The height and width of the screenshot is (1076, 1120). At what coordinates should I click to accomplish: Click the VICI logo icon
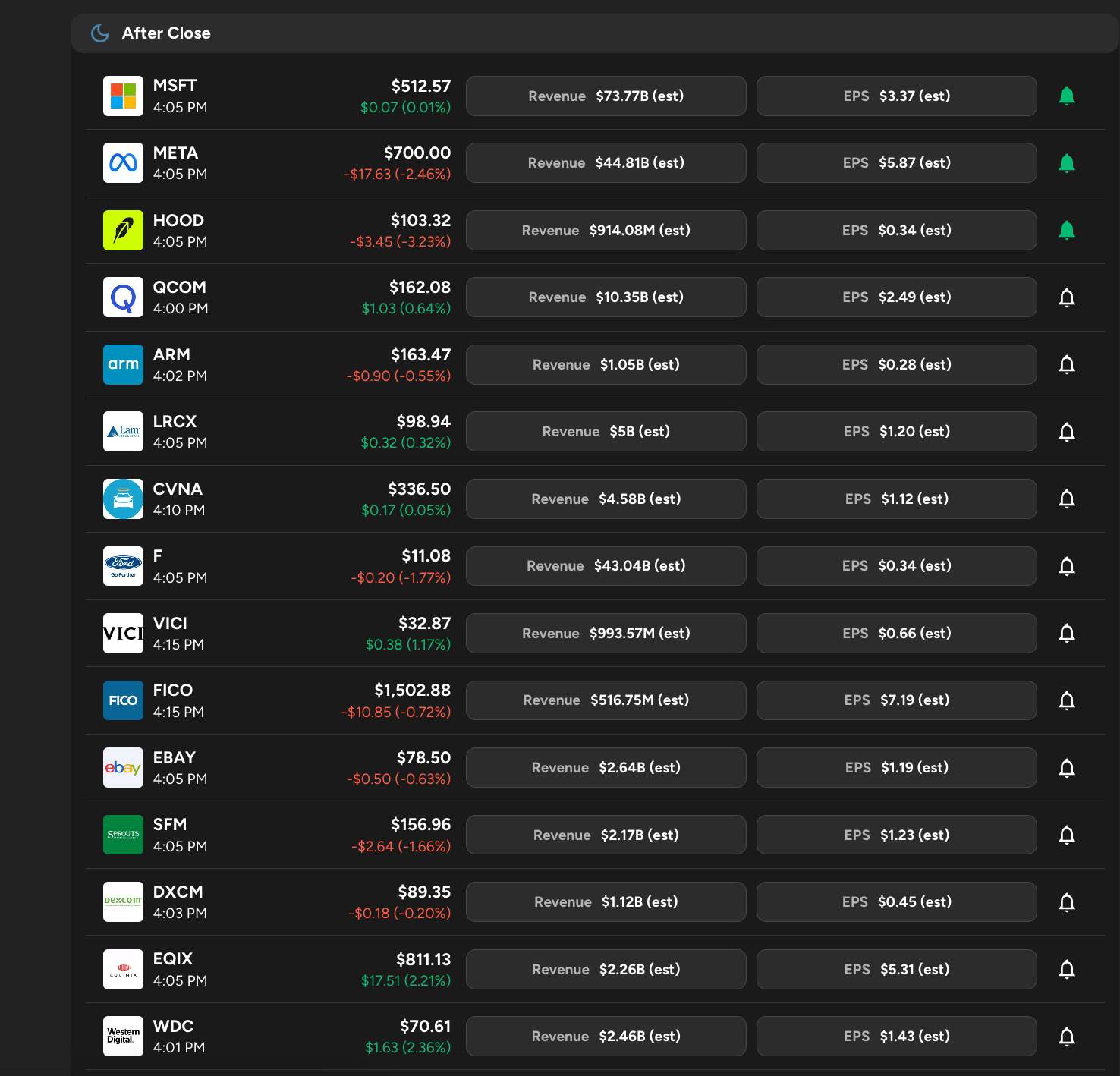pyautogui.click(x=123, y=633)
